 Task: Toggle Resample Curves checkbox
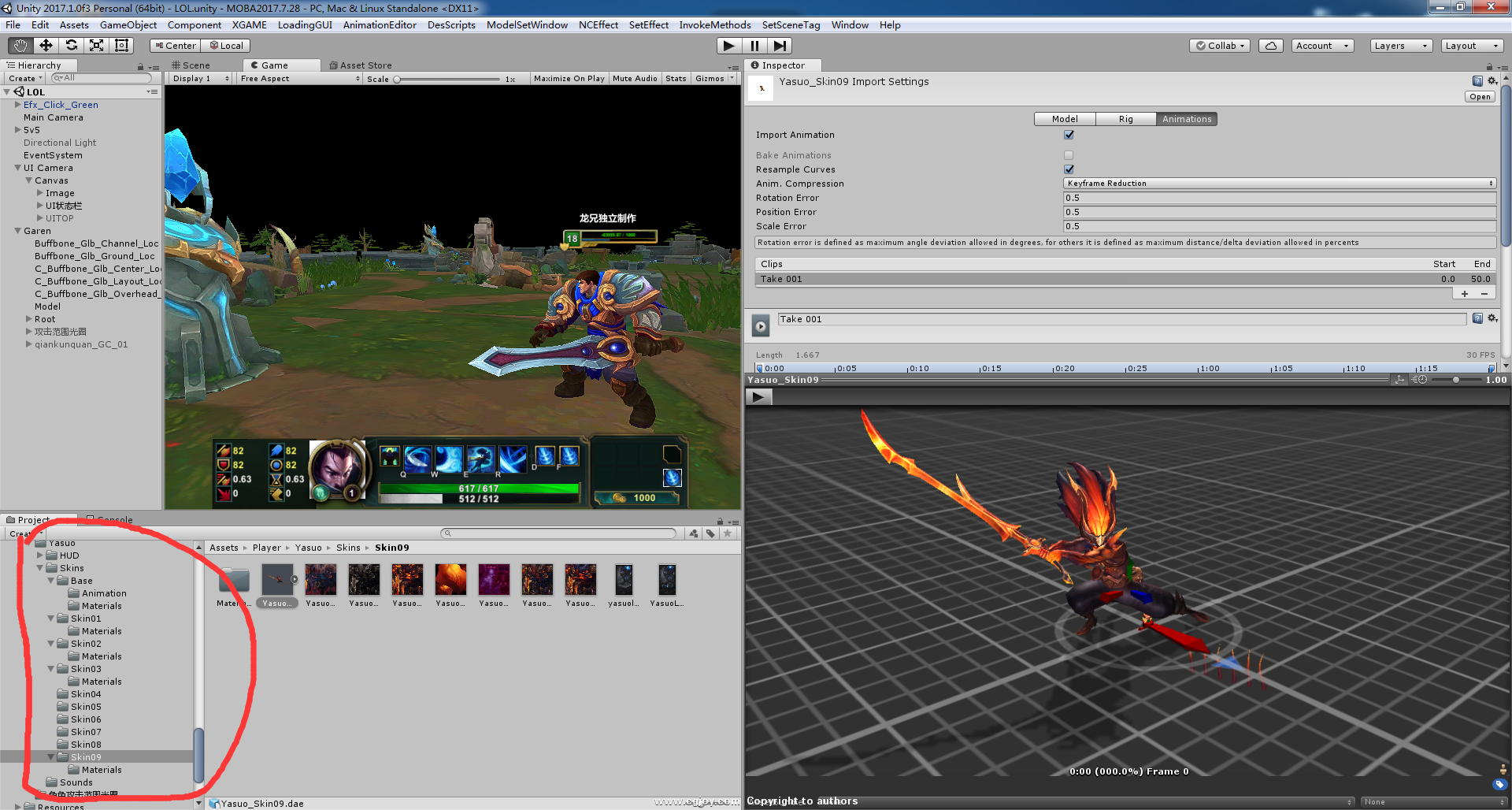(1069, 169)
